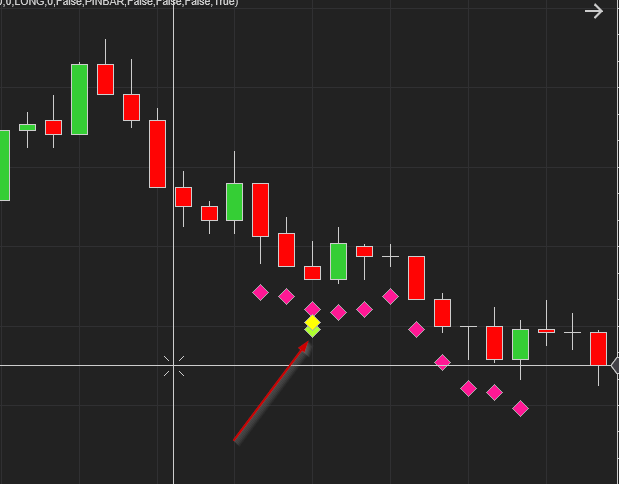Click the red arrow annotation drawing

271,391
